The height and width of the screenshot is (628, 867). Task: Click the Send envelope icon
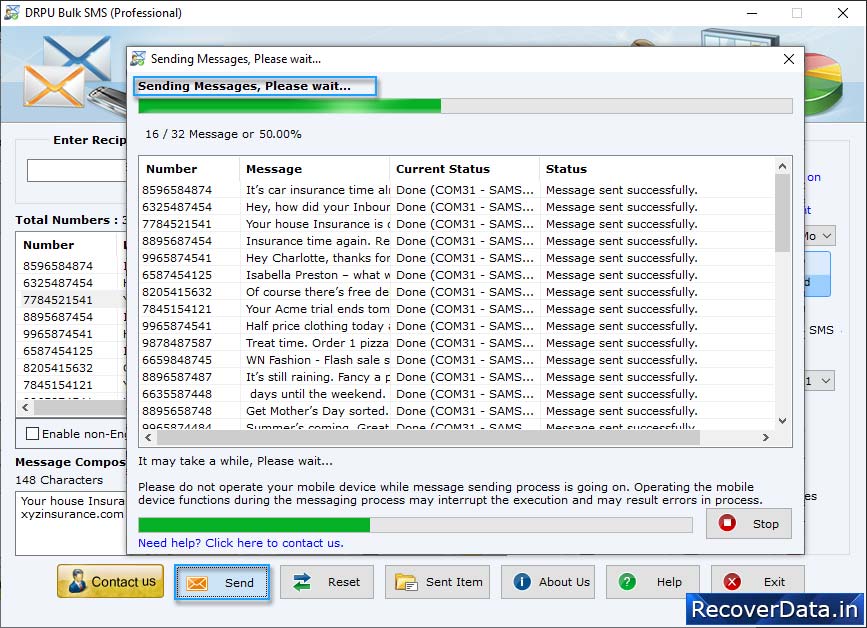[x=197, y=583]
